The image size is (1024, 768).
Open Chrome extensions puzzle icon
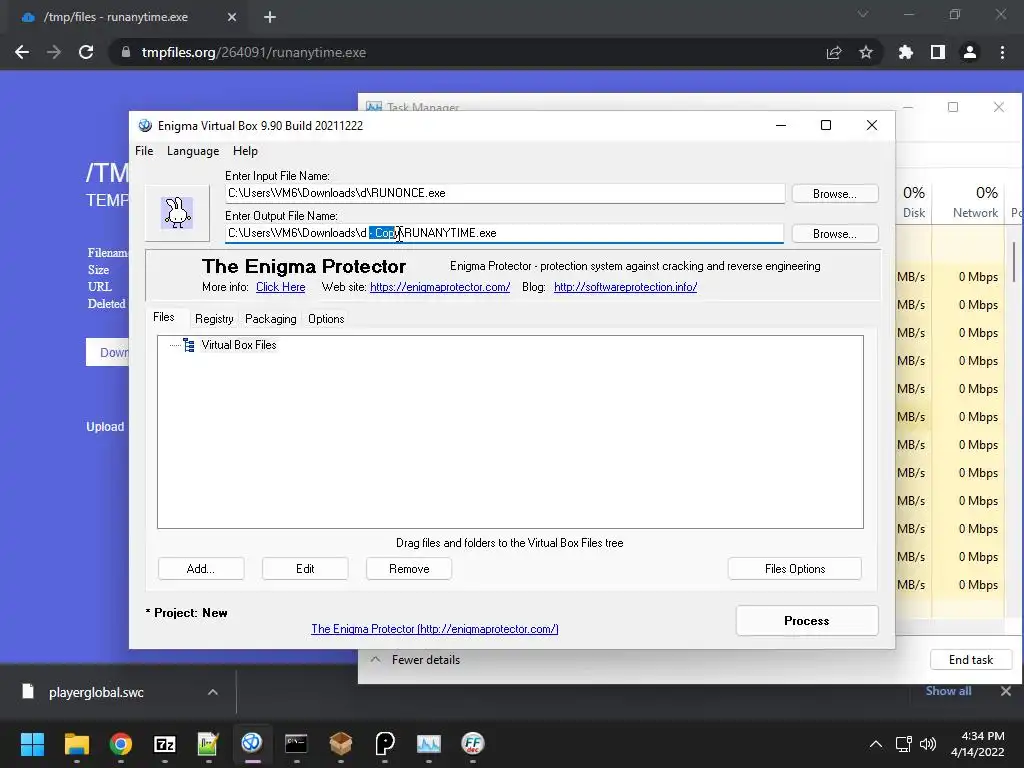point(906,52)
